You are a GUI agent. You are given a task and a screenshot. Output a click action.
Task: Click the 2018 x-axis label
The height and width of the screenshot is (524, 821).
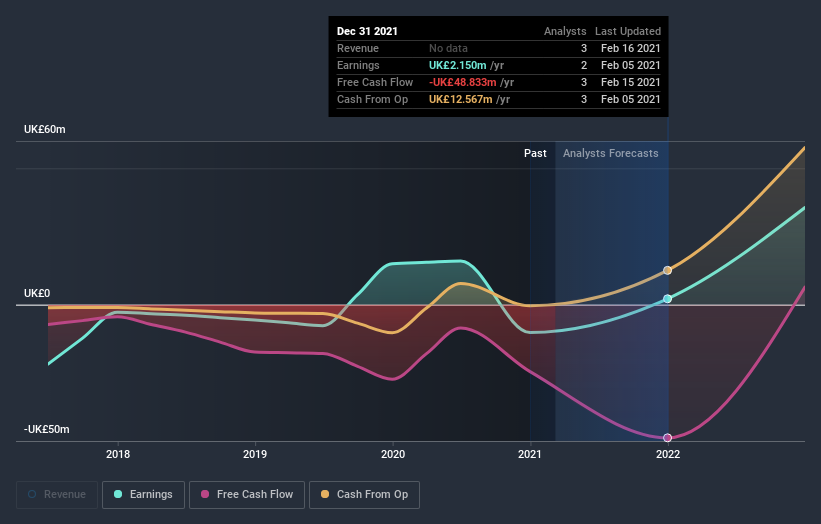click(x=118, y=454)
